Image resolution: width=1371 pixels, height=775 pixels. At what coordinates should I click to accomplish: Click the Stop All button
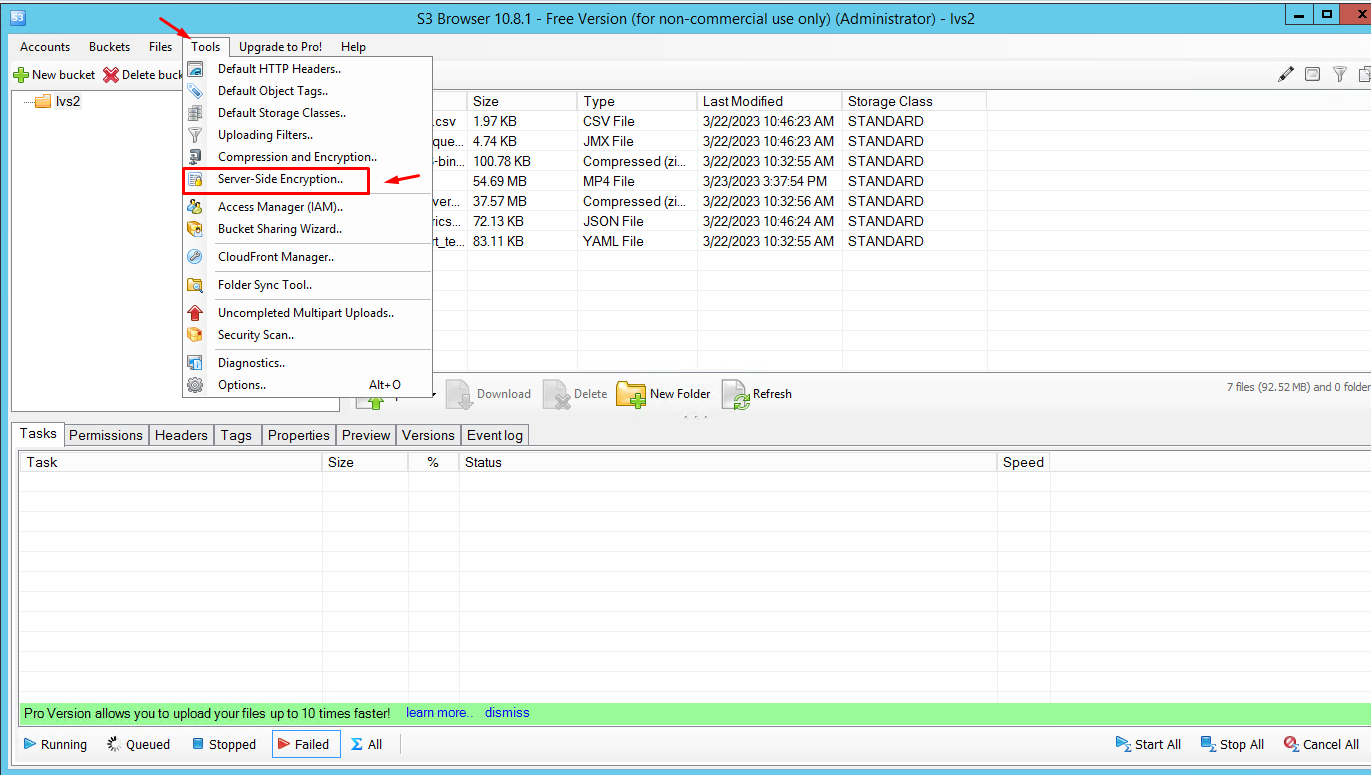coord(1233,744)
